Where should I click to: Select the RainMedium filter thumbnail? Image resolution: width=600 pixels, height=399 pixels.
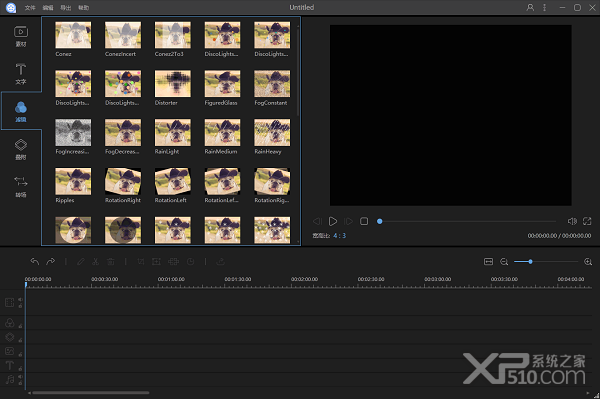tap(222, 132)
